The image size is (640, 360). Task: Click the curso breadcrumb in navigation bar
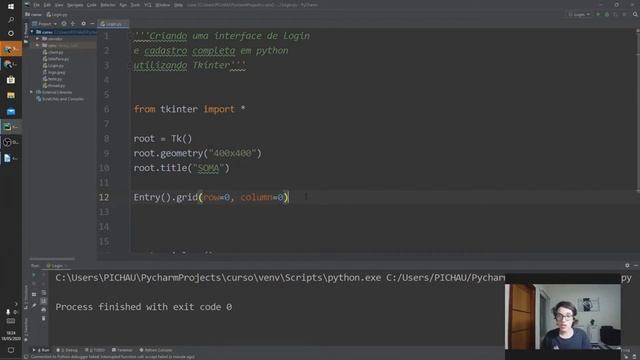coord(34,14)
